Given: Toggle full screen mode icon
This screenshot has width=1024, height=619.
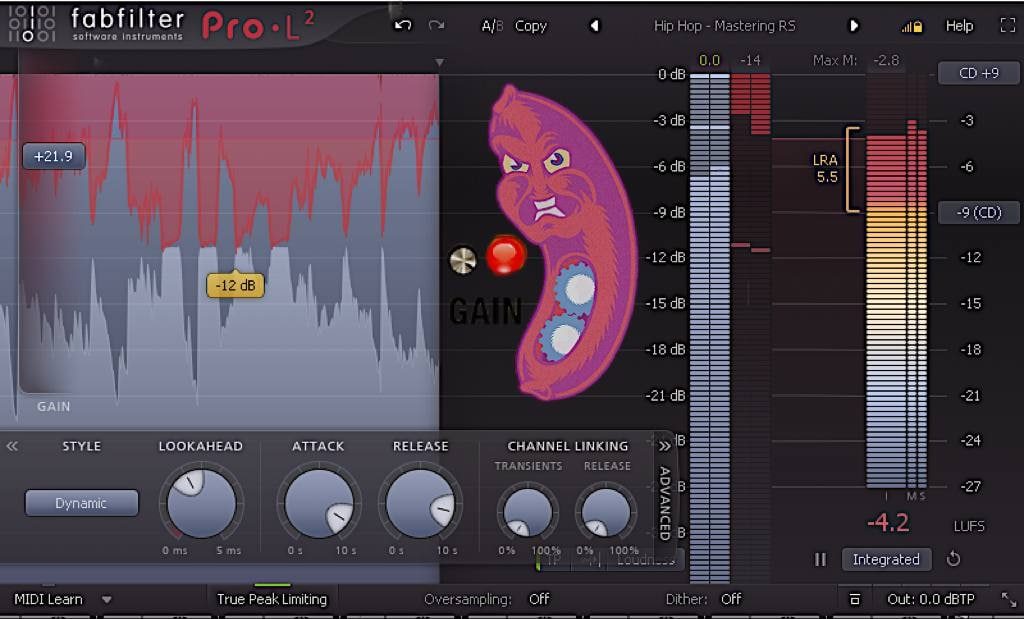Looking at the screenshot, I should pos(1008,25).
